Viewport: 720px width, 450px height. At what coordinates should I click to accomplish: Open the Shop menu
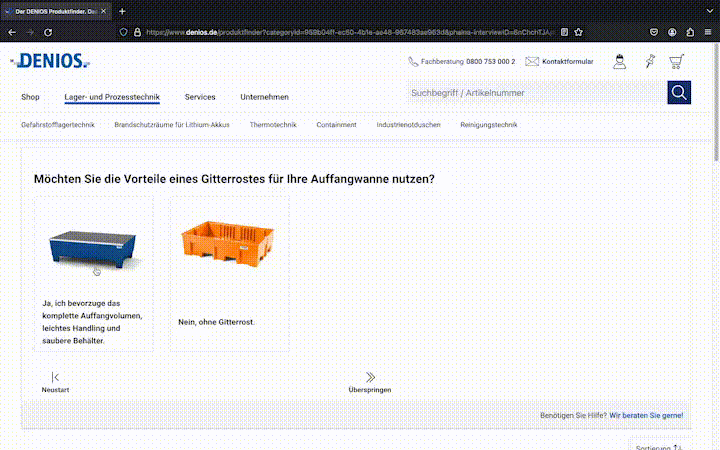tap(30, 97)
